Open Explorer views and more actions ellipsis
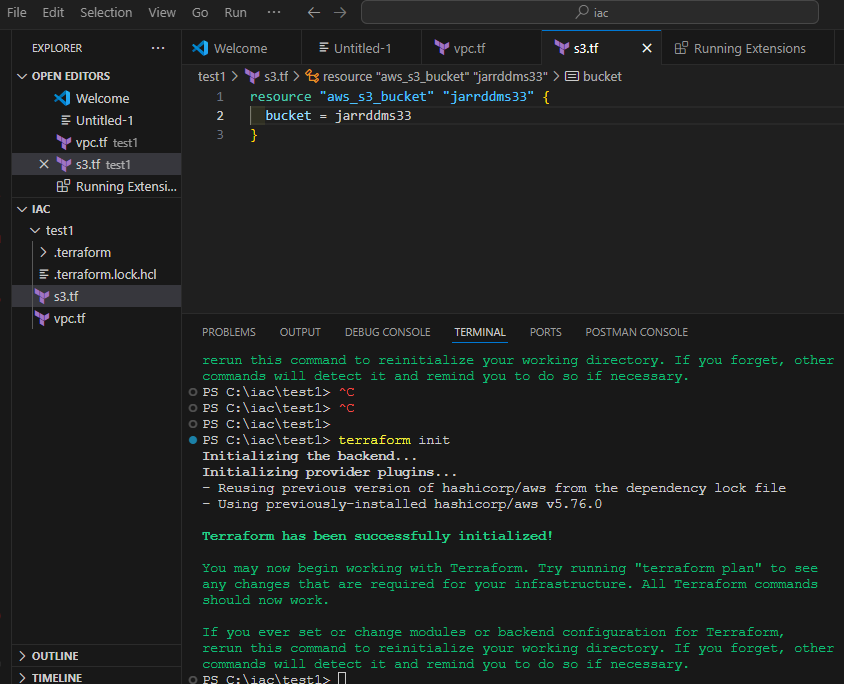This screenshot has height=684, width=844. 158,48
